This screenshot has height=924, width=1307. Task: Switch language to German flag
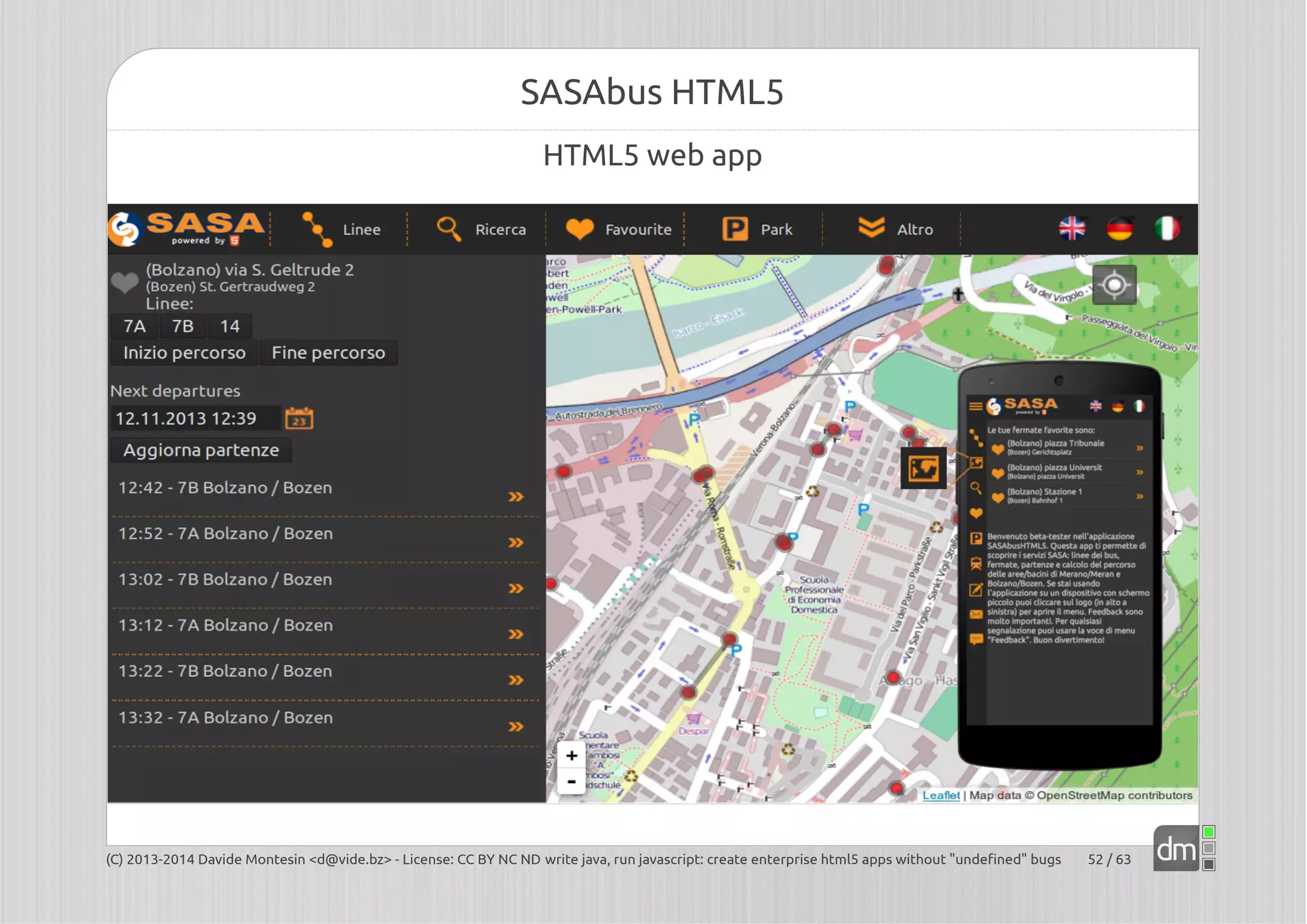point(1119,228)
